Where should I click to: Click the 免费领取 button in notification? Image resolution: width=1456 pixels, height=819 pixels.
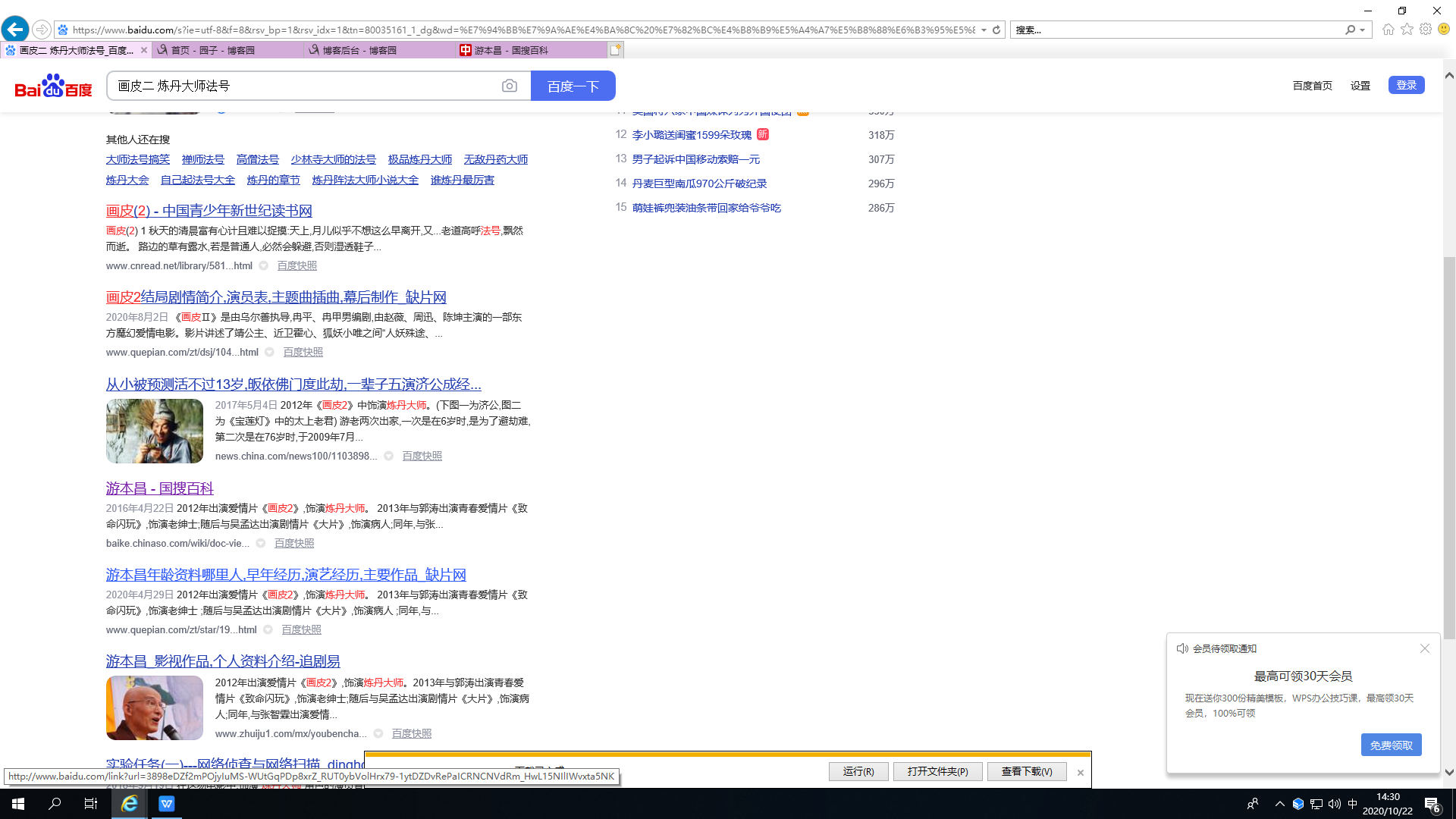tap(1391, 745)
